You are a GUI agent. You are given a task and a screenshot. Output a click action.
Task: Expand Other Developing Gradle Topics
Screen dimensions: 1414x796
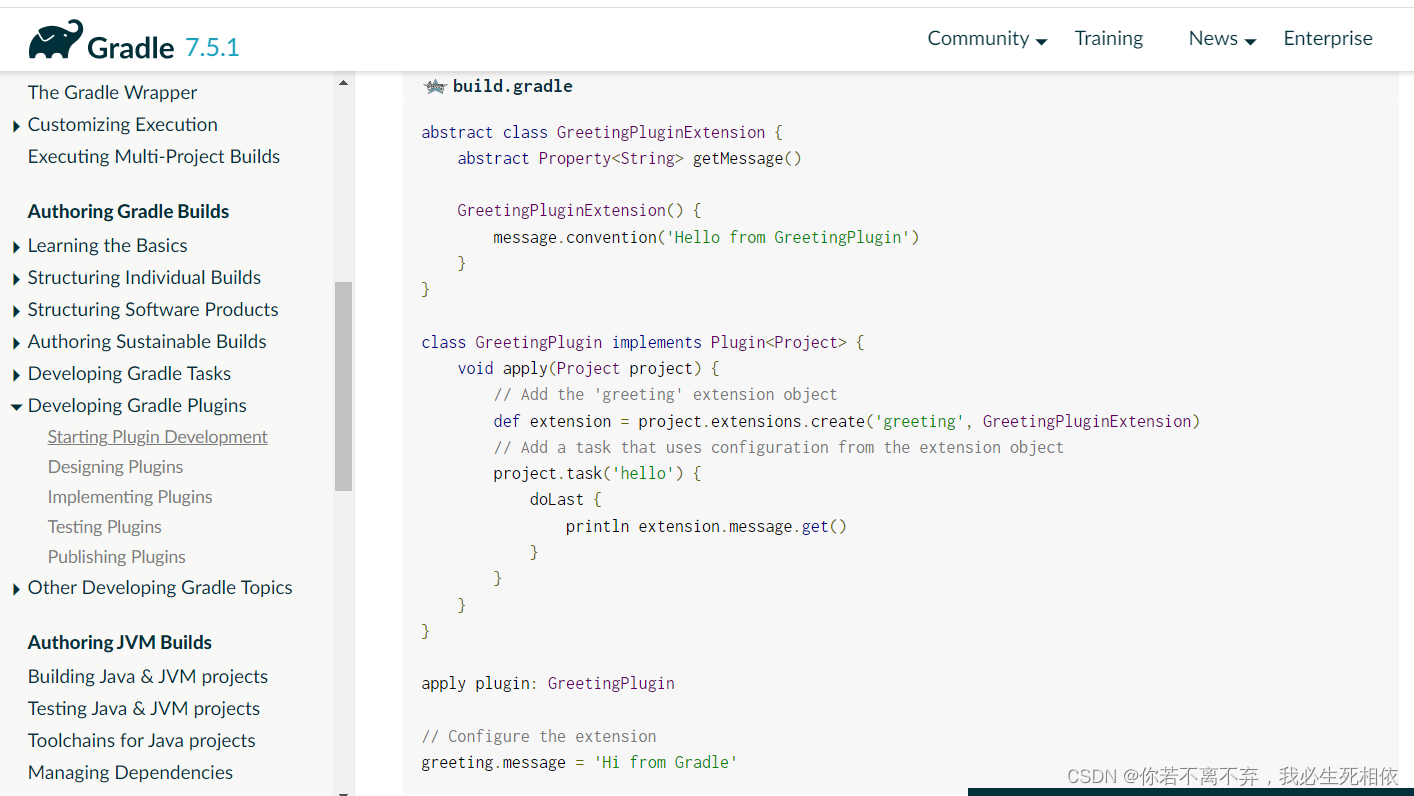[15, 588]
